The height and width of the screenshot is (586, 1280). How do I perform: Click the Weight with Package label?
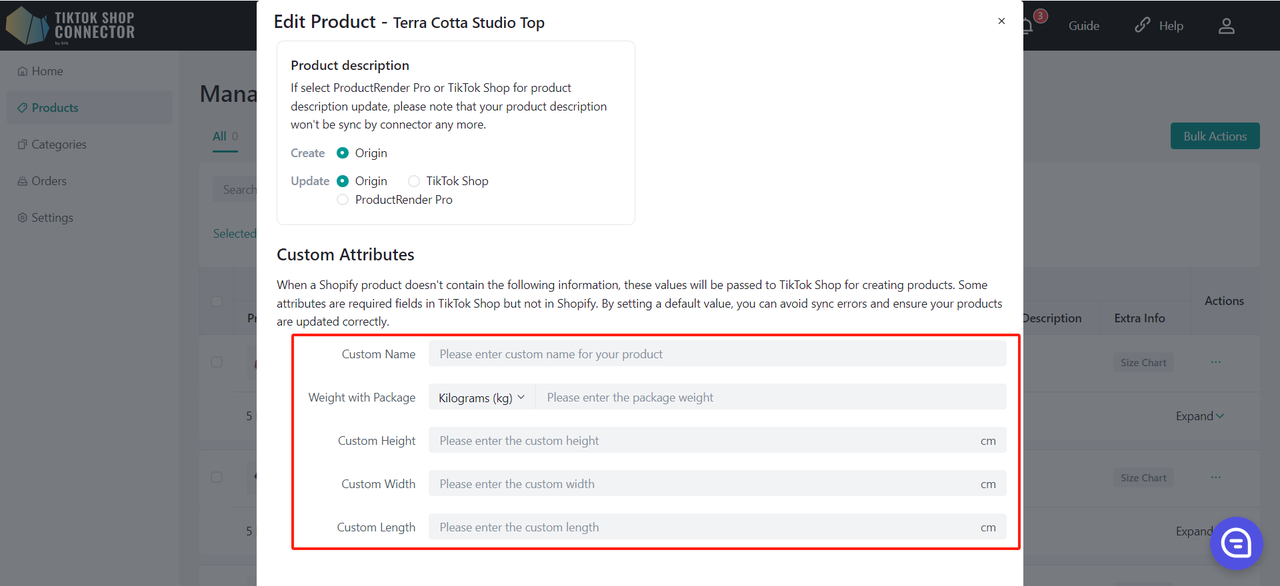(x=362, y=397)
